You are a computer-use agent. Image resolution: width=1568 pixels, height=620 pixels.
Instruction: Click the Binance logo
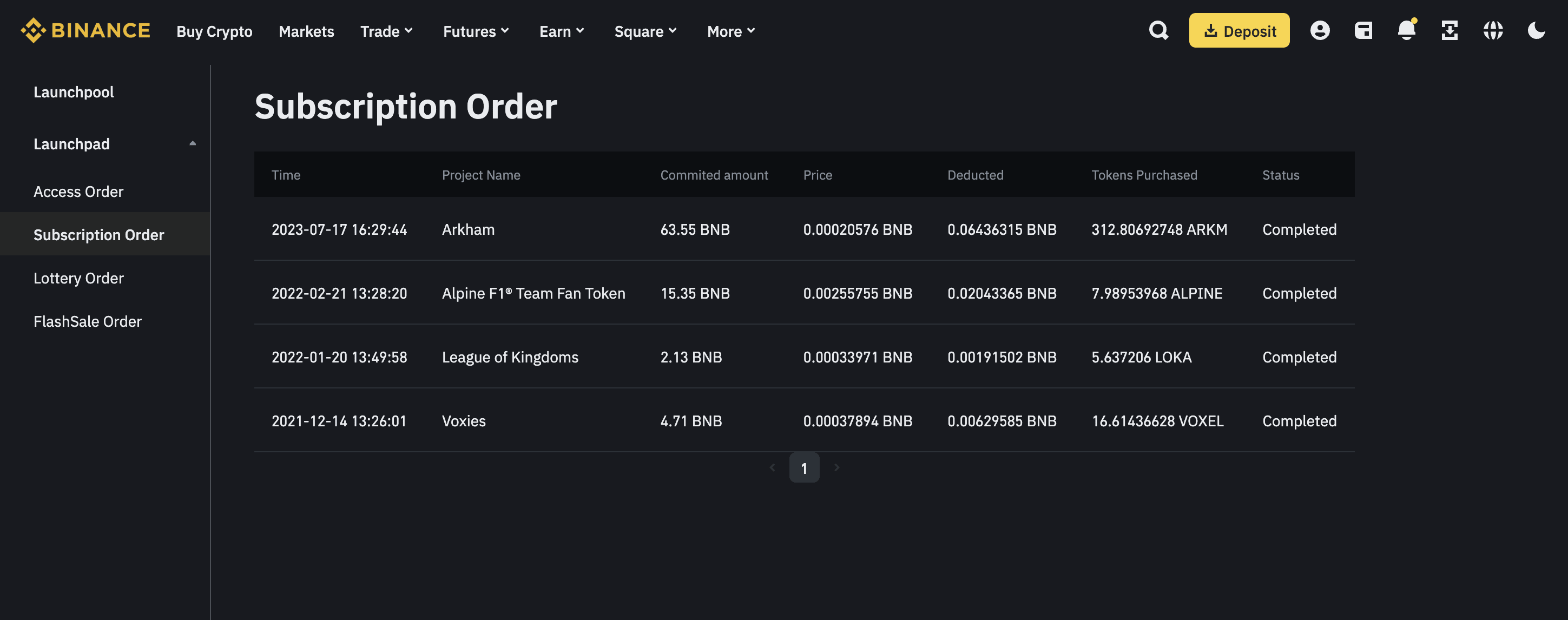85,30
